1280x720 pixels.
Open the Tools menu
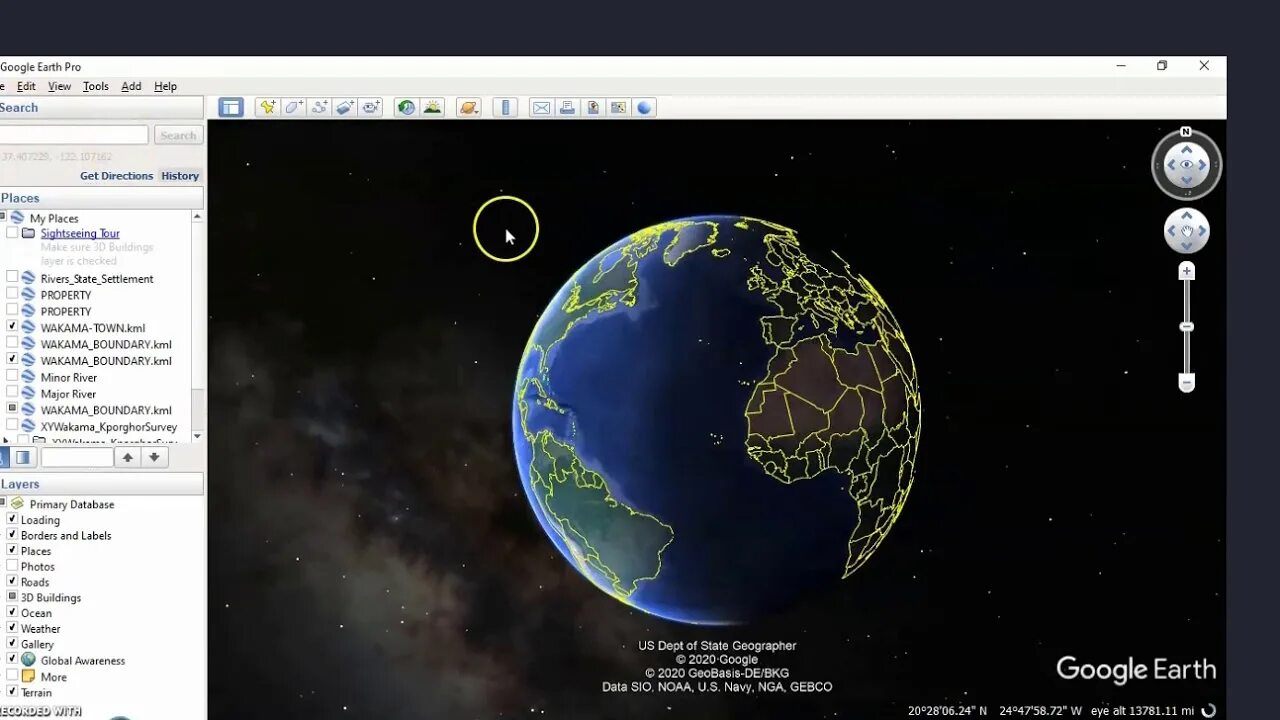(x=96, y=87)
